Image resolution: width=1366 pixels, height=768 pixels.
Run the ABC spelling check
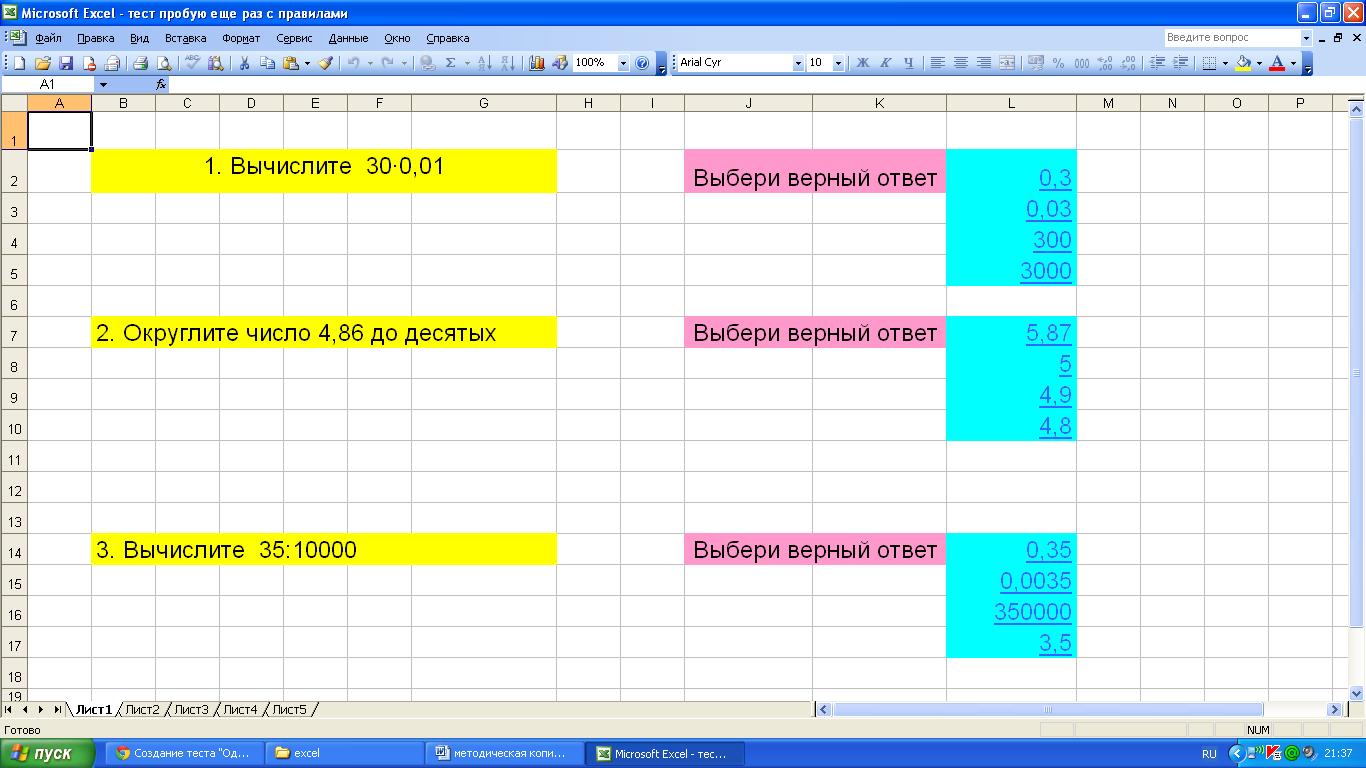192,63
